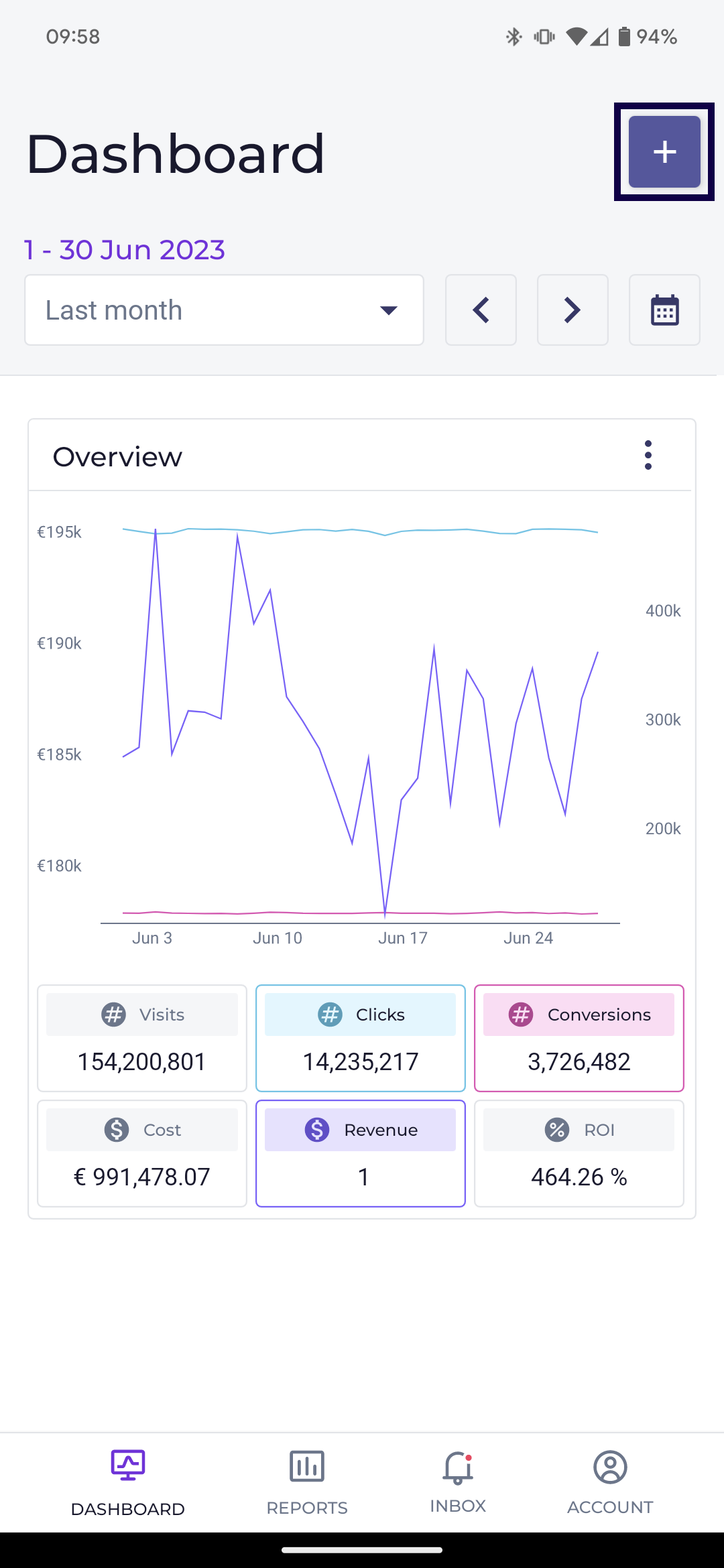This screenshot has width=724, height=1568.
Task: Click the dropdown arrow beside Last month
Action: (x=389, y=310)
